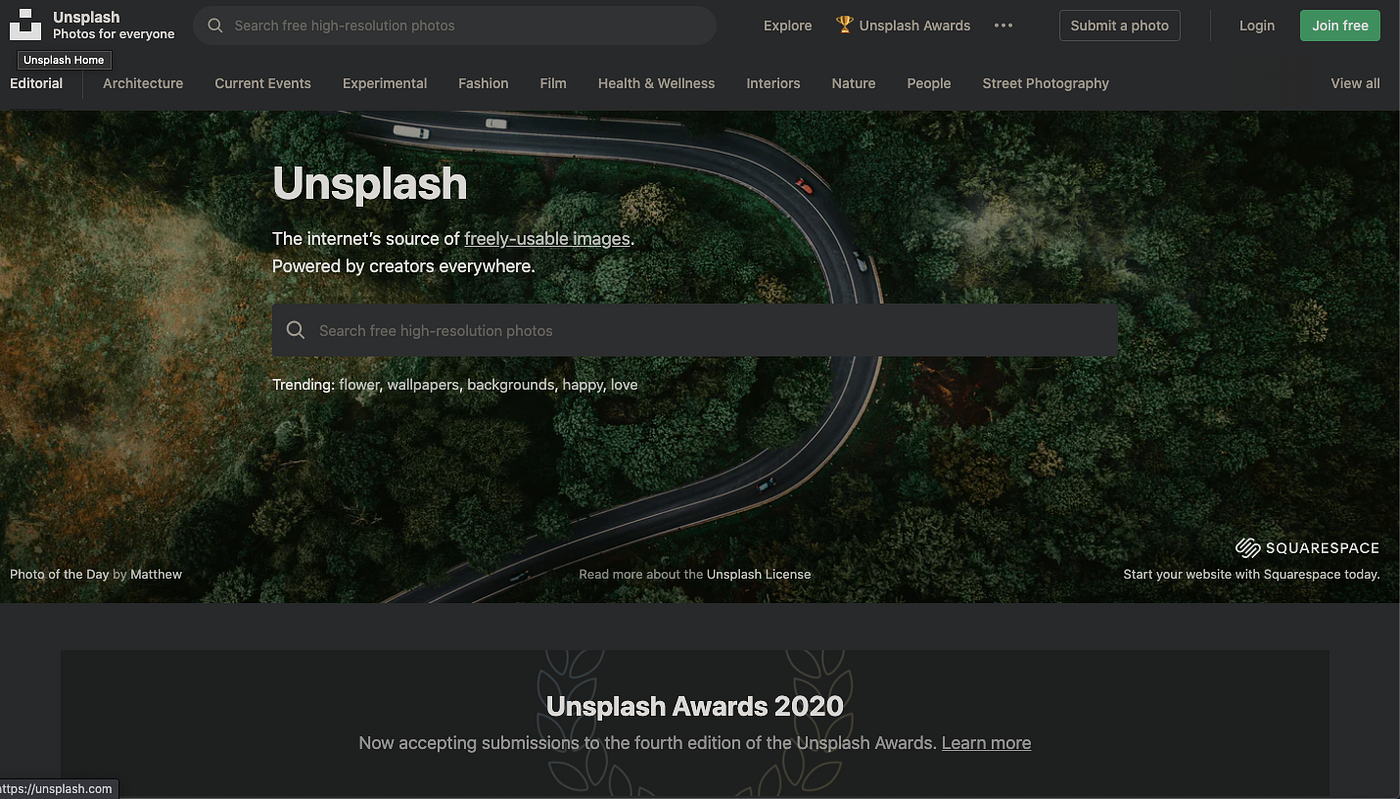This screenshot has width=1400, height=799.
Task: Click the Unsplash Photos for everyone title
Action: coord(113,25)
